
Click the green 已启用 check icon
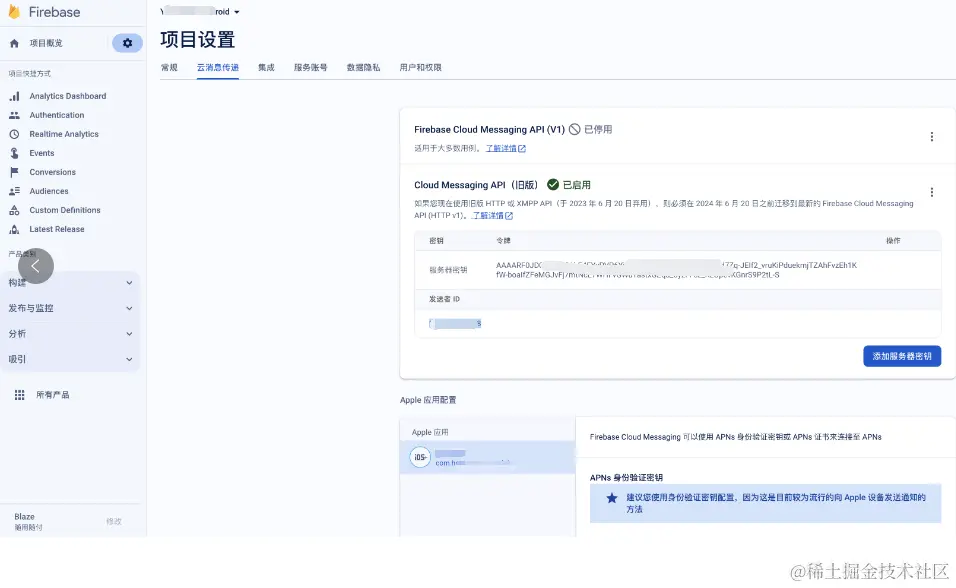click(x=553, y=185)
